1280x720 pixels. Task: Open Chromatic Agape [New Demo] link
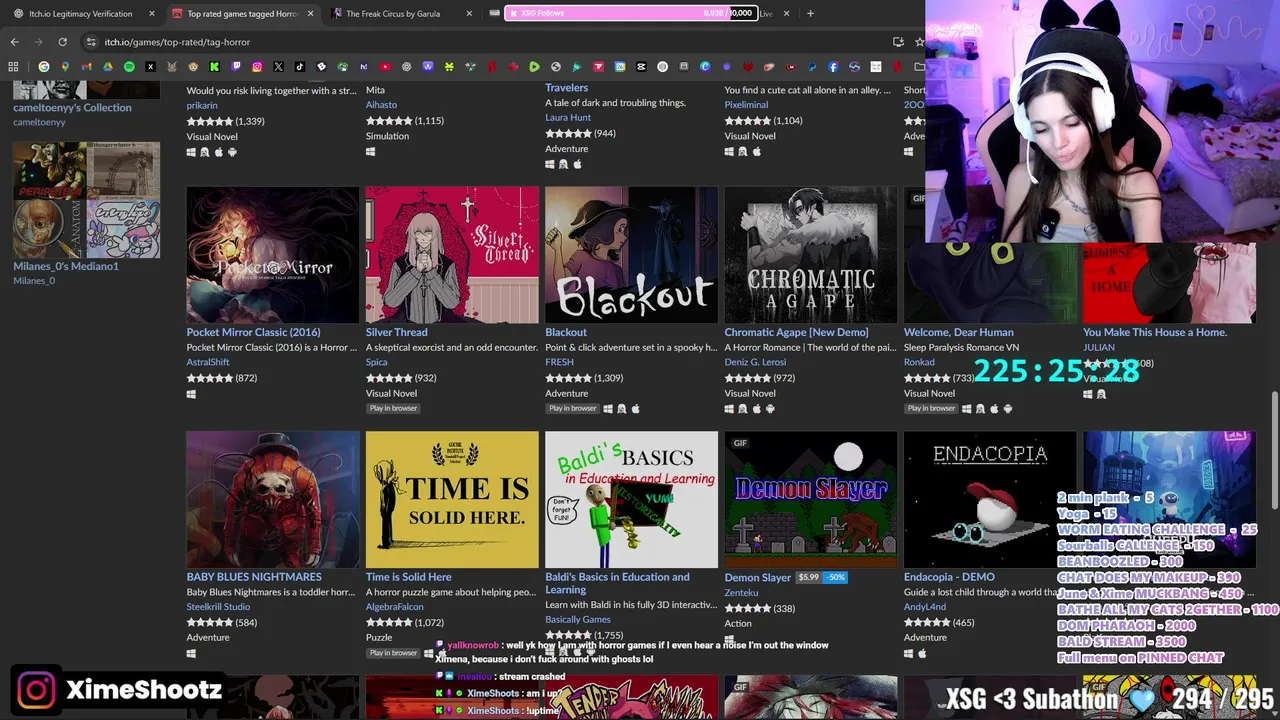point(796,332)
